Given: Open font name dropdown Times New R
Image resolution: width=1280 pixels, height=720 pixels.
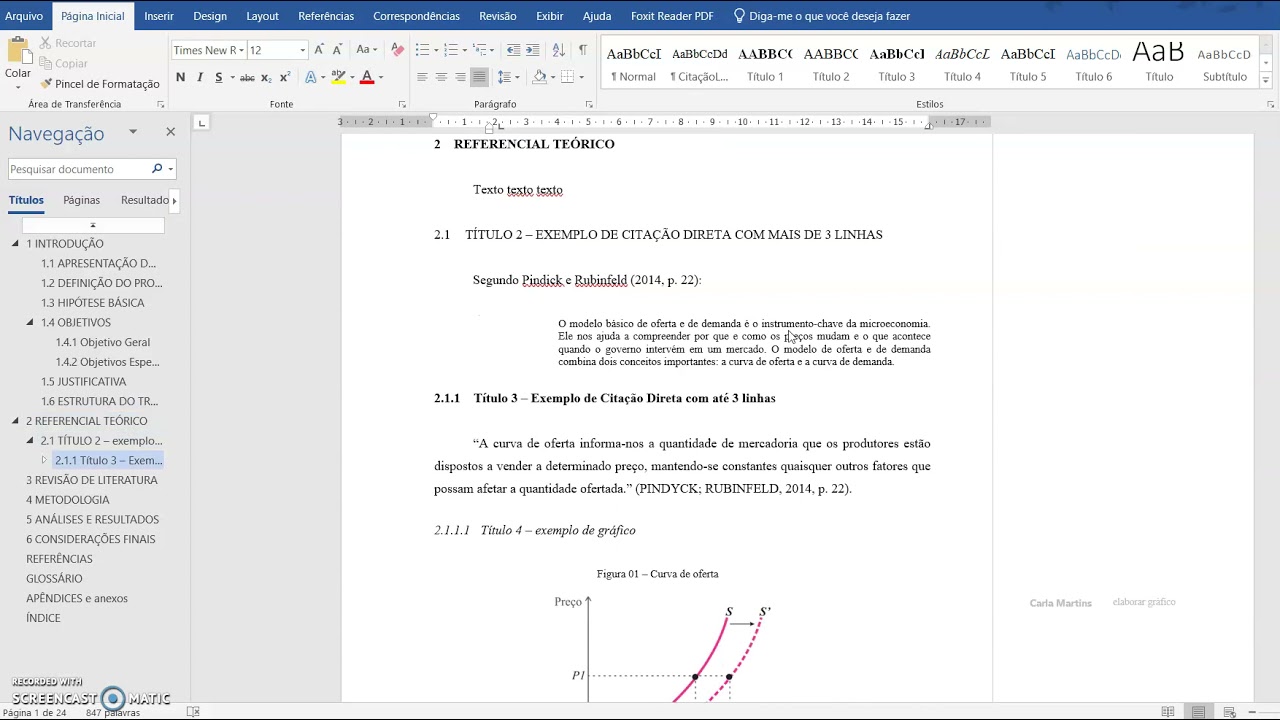Looking at the screenshot, I should (x=242, y=50).
